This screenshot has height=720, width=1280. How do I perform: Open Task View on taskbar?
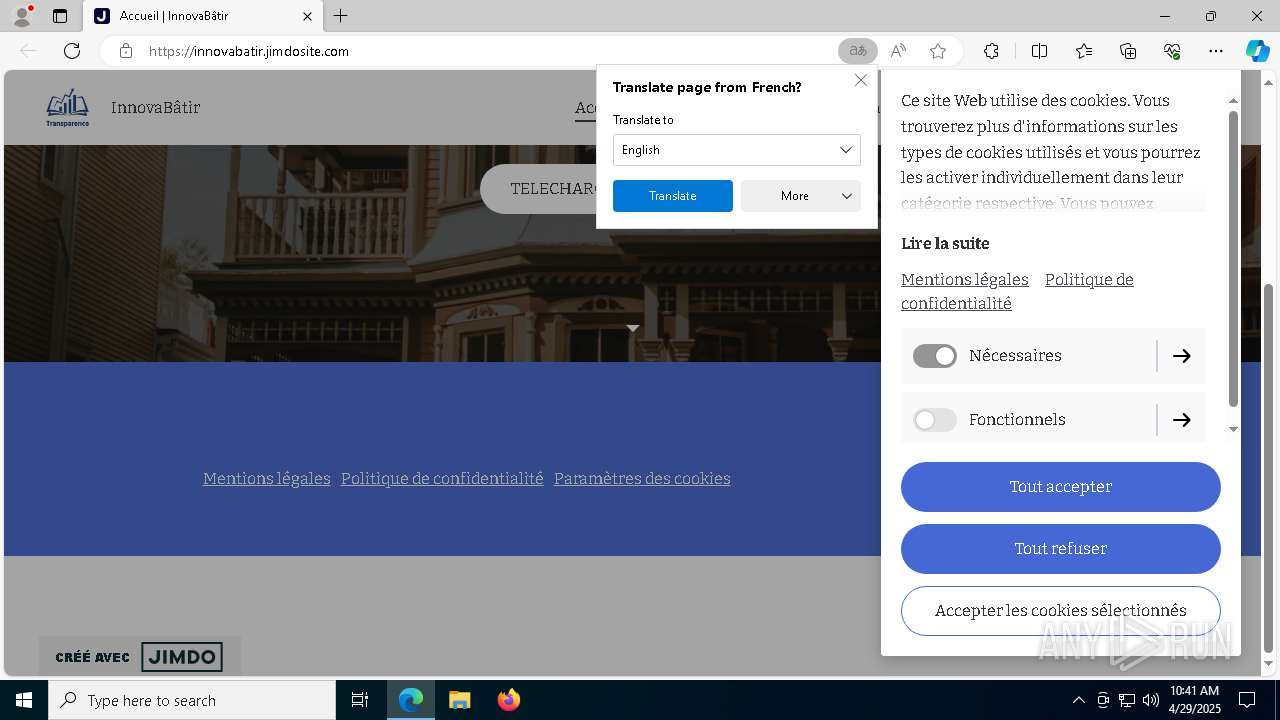360,700
